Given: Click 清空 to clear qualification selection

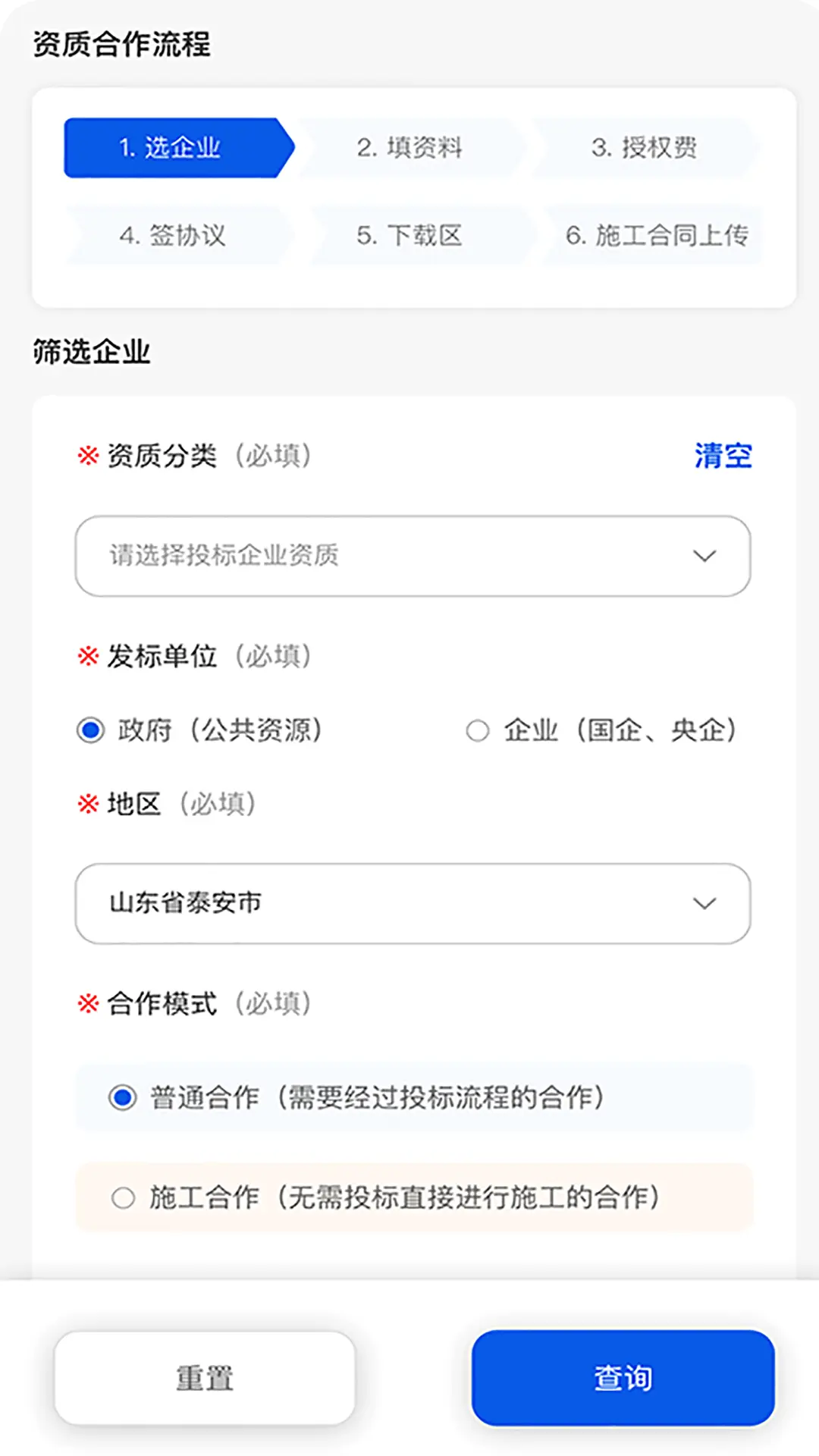Looking at the screenshot, I should pos(723,456).
